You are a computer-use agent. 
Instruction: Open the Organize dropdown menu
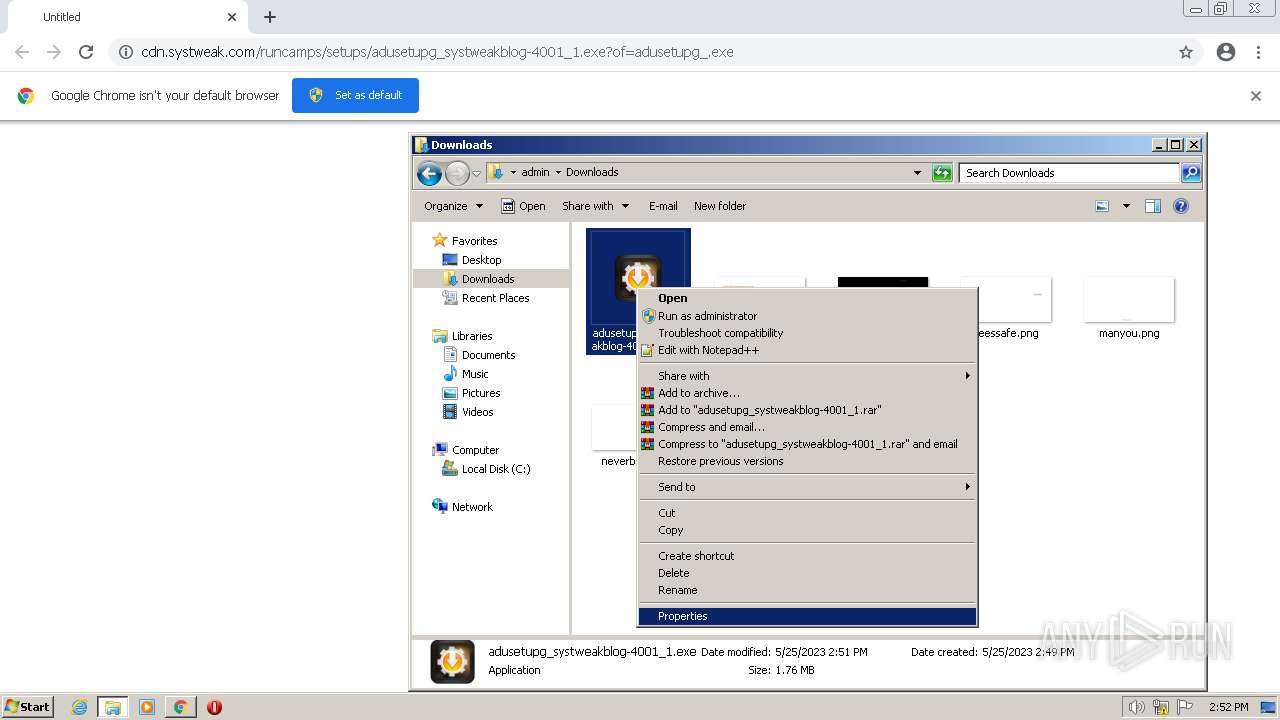pos(453,206)
